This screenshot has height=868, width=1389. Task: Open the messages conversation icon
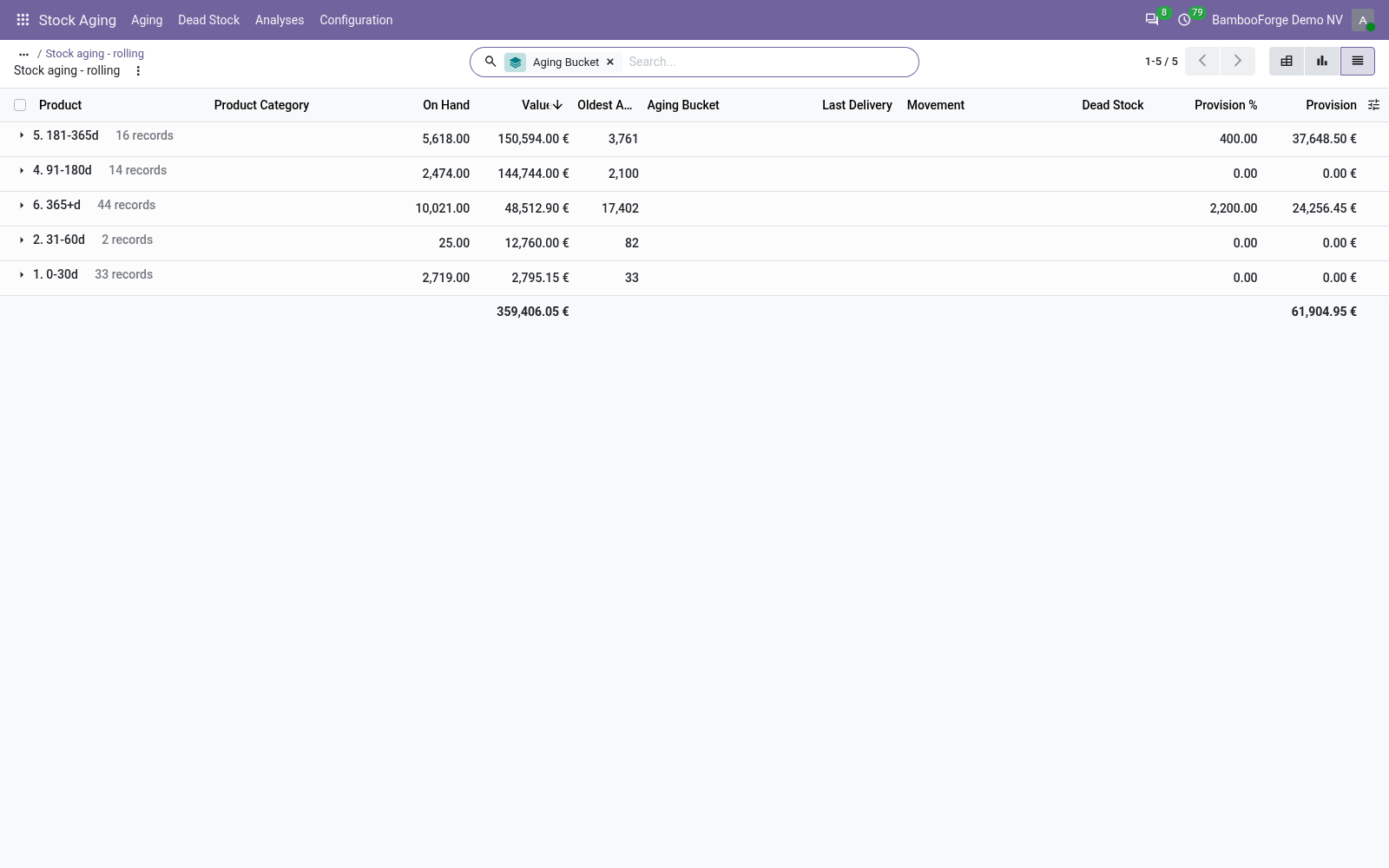[x=1152, y=20]
